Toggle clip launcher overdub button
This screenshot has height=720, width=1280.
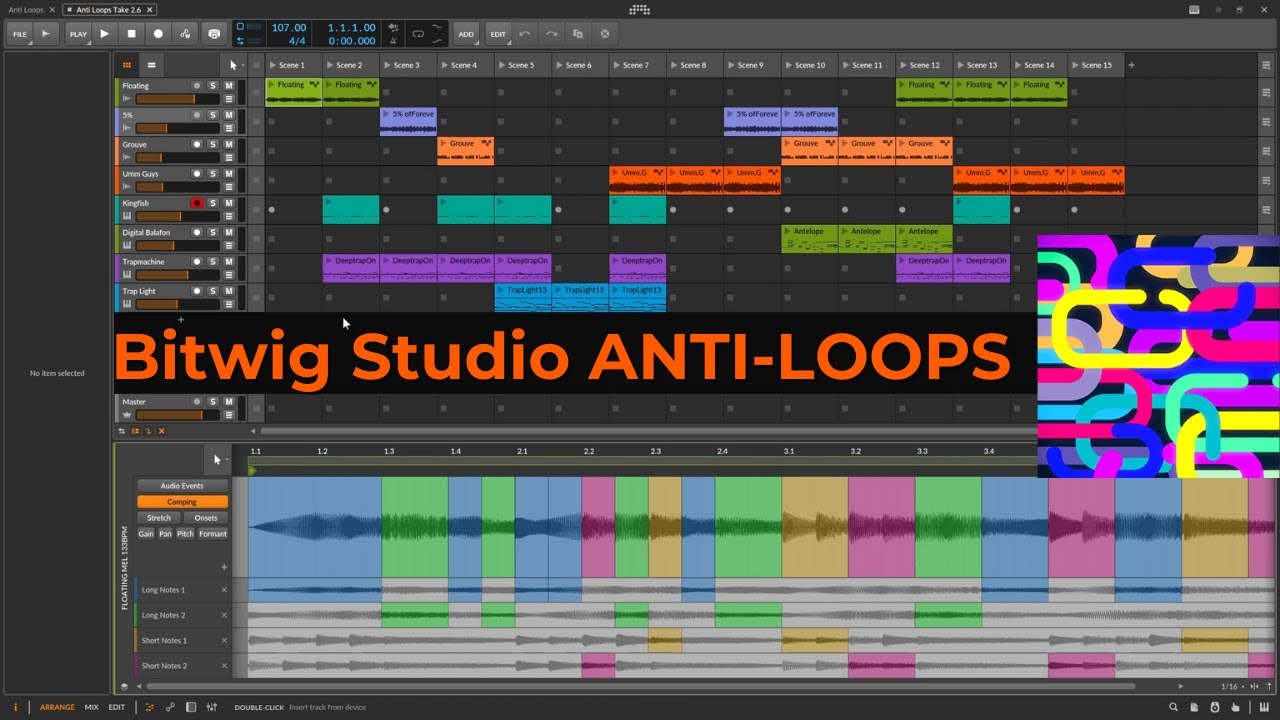point(214,34)
